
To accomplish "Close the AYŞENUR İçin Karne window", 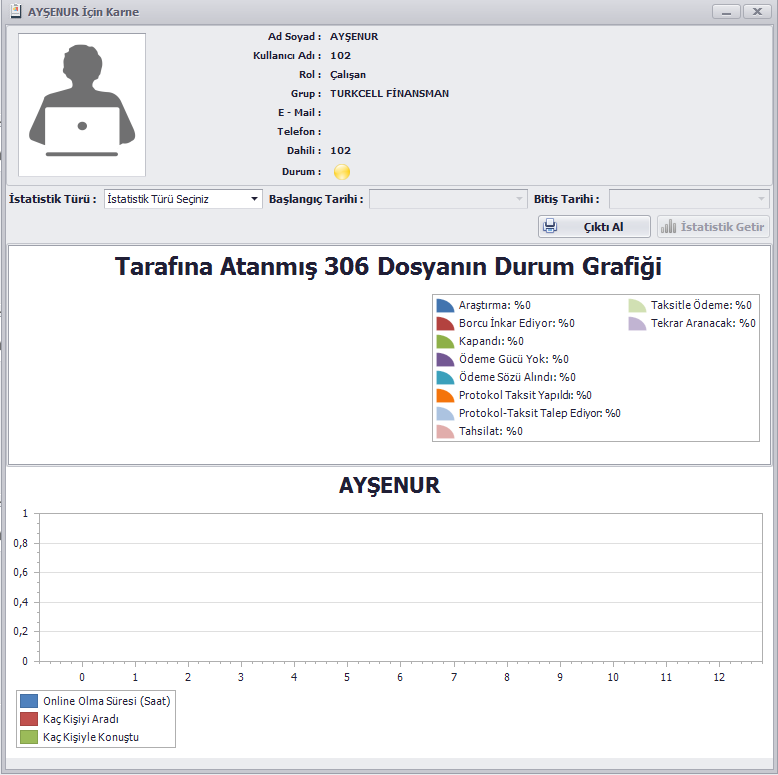I will 757,11.
